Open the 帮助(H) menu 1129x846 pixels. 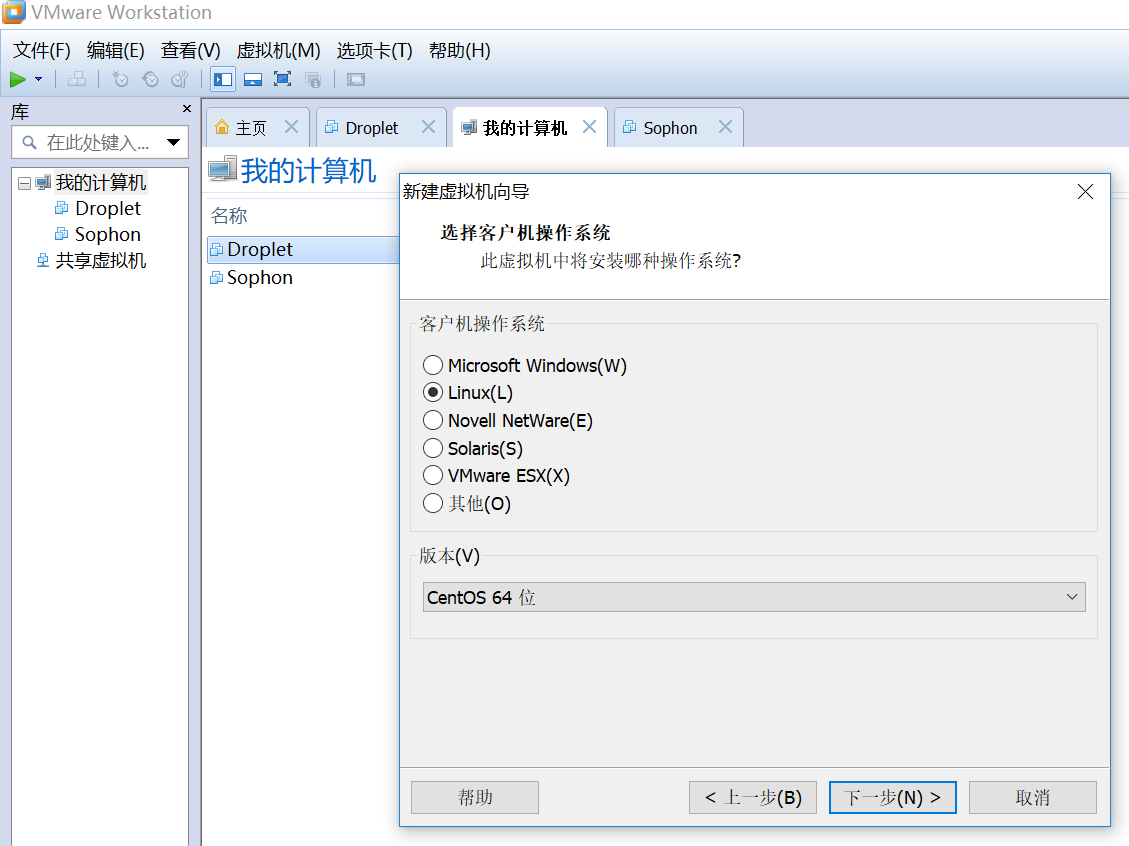click(x=460, y=50)
